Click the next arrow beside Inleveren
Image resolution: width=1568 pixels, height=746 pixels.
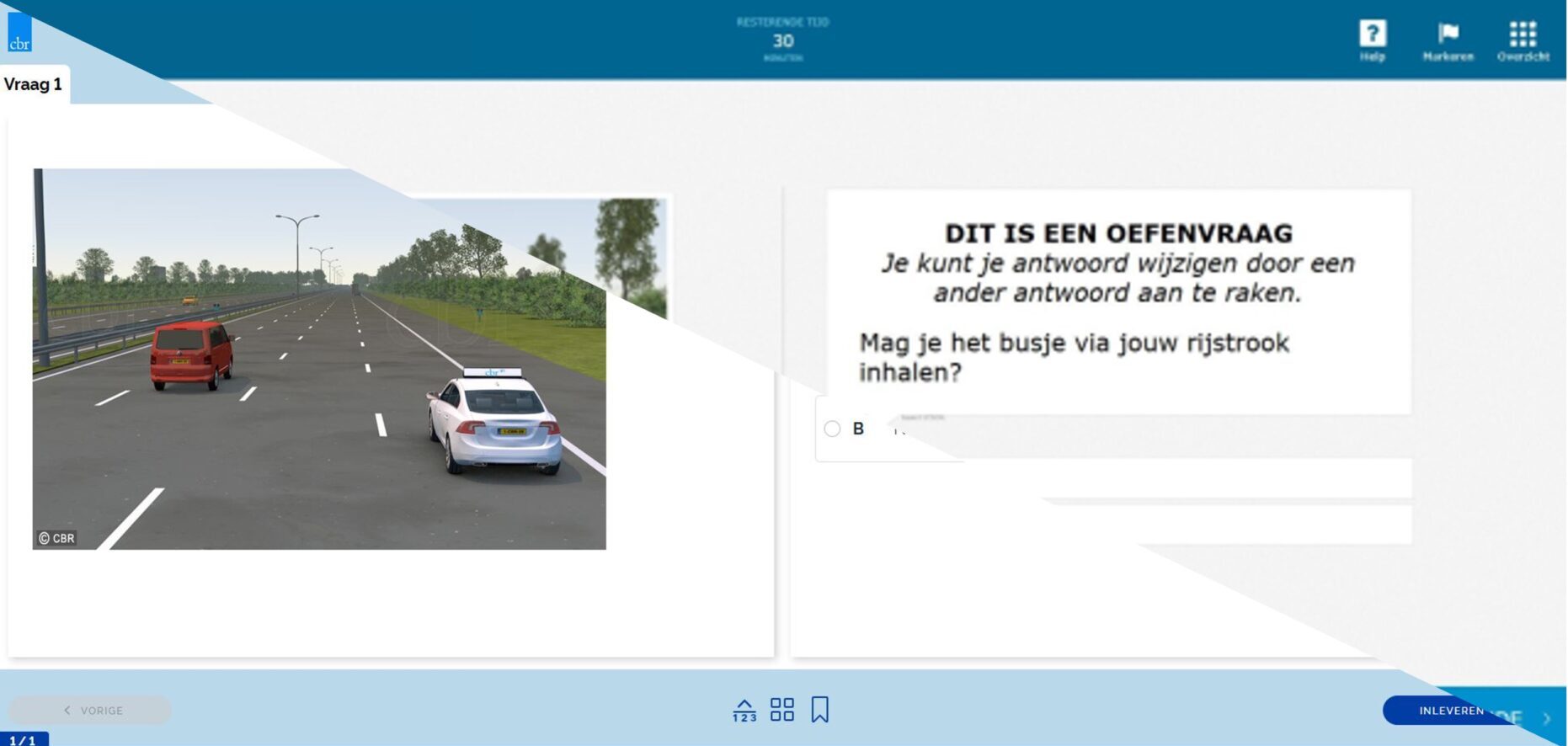(1546, 718)
